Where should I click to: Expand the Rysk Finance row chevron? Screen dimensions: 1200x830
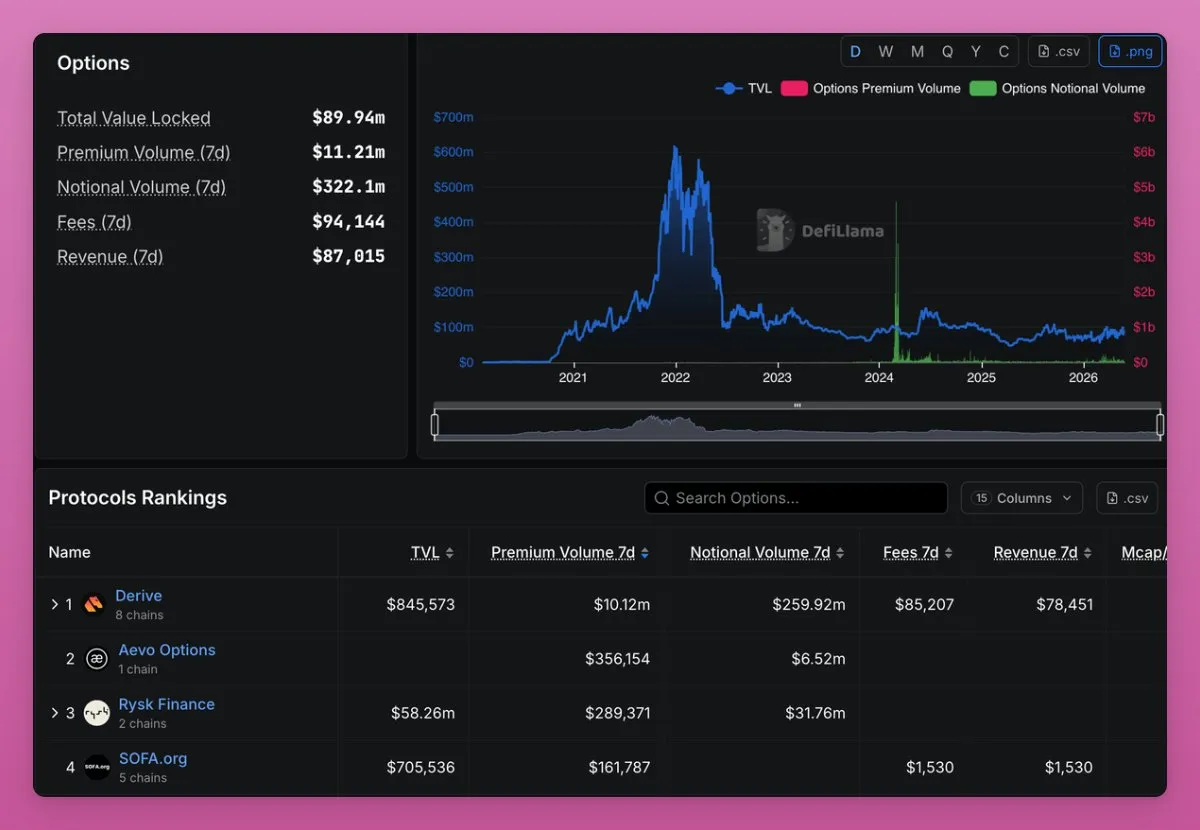point(54,713)
